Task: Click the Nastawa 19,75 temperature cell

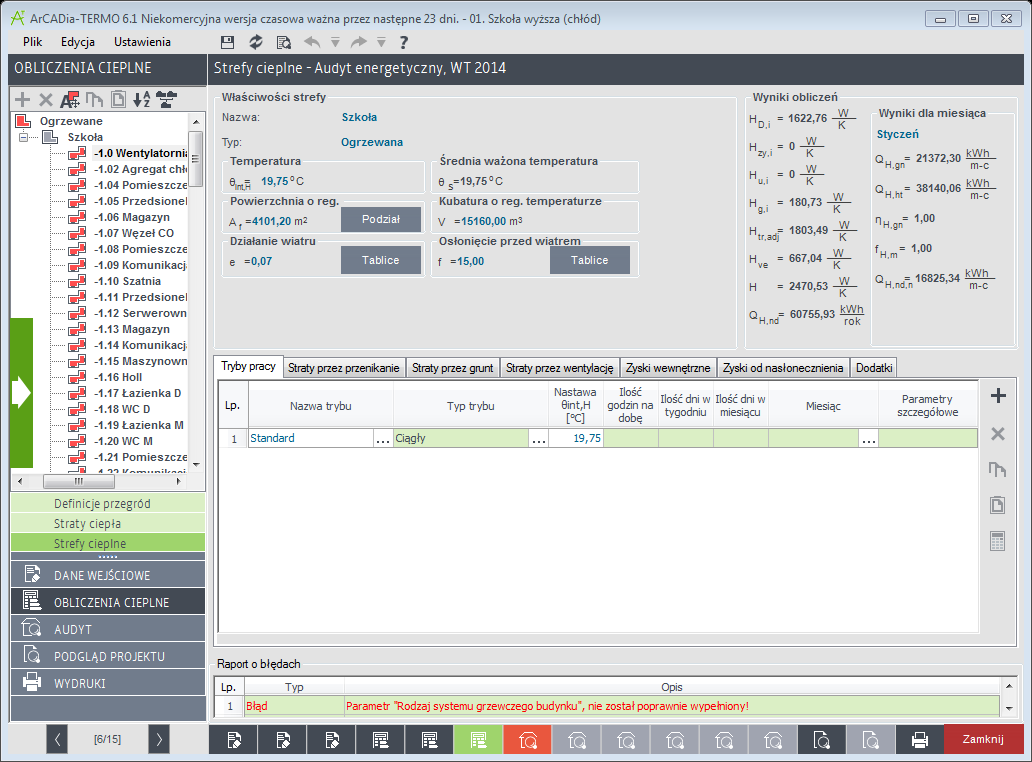Action: [x=576, y=438]
